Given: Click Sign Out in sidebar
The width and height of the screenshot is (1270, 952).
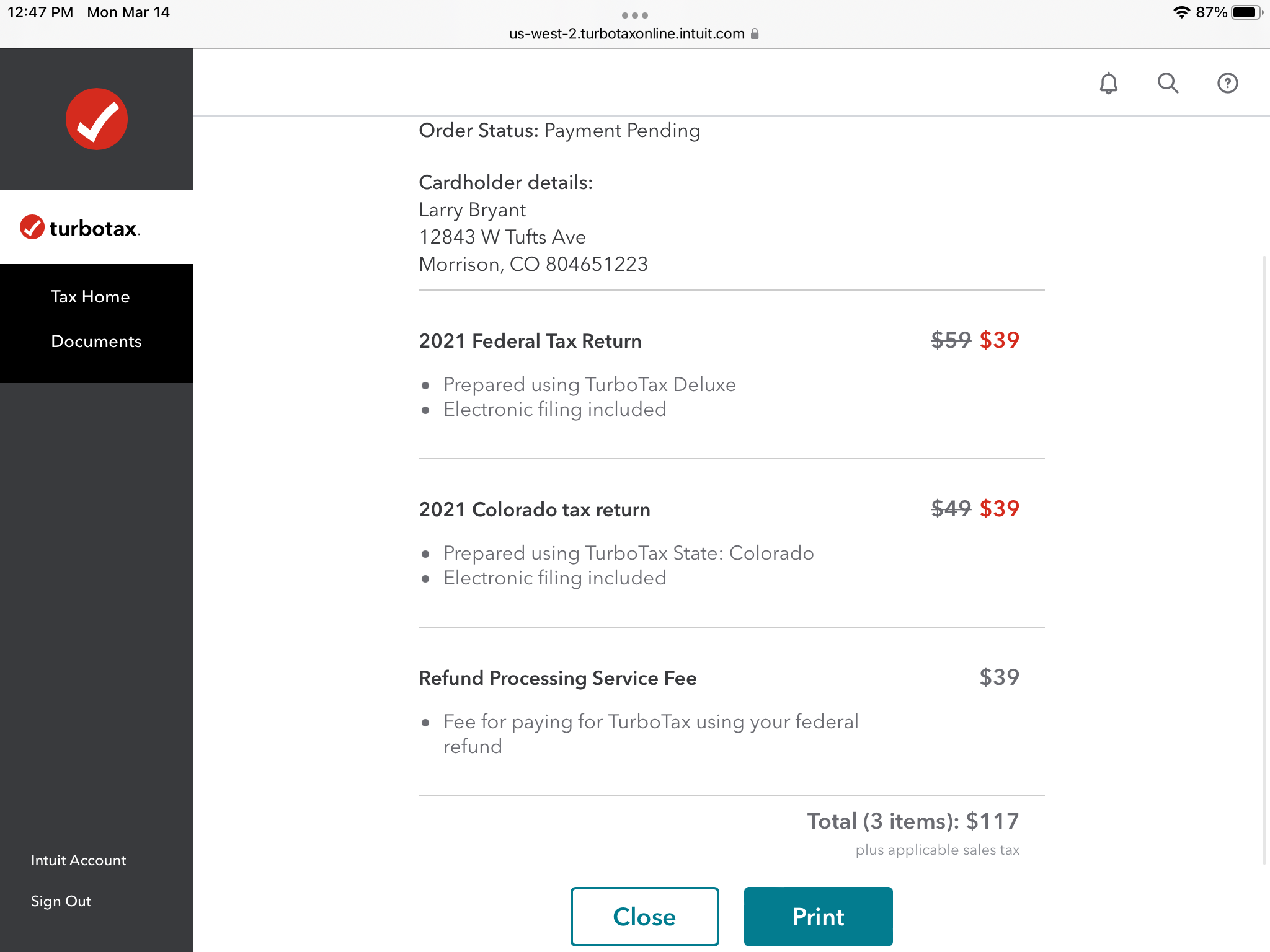Looking at the screenshot, I should click(x=61, y=901).
